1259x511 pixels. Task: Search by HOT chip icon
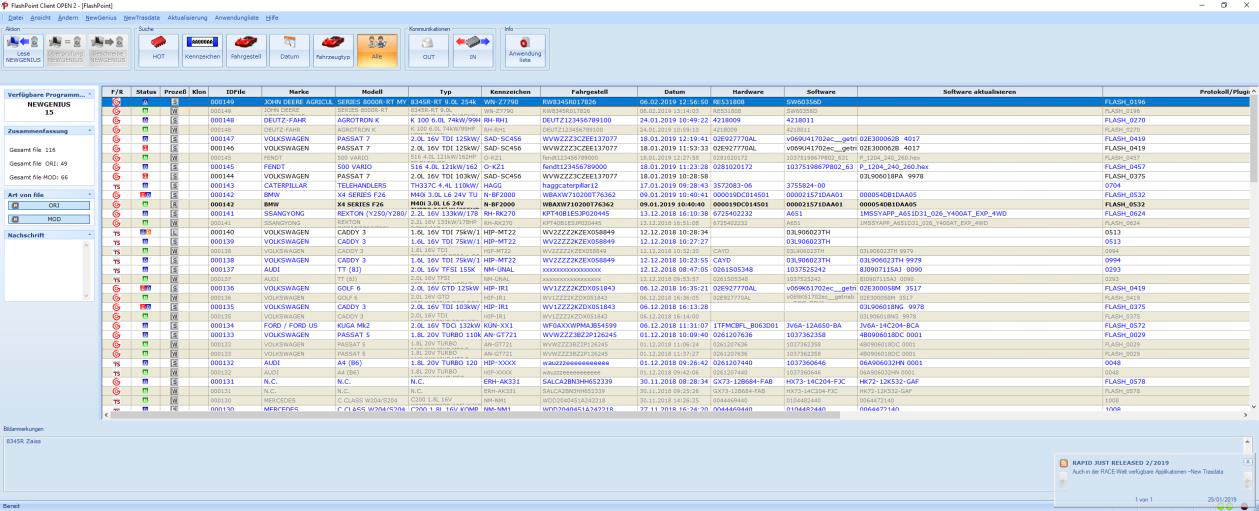pos(158,49)
